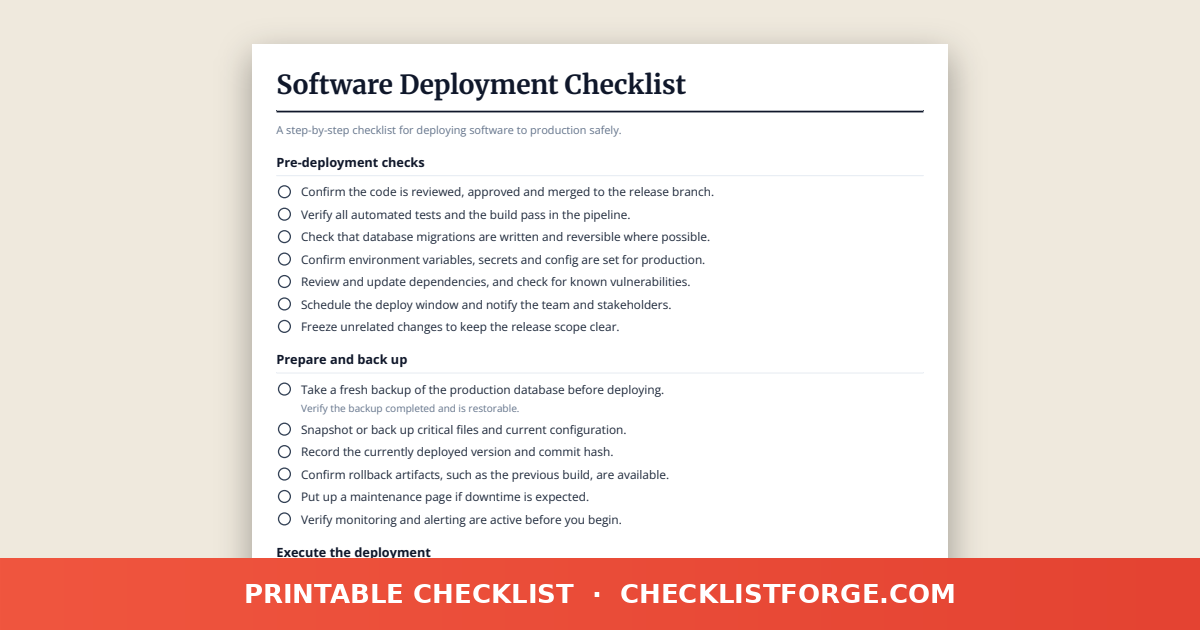
Task: Click the Prepare and back up heading
Action: pos(341,359)
